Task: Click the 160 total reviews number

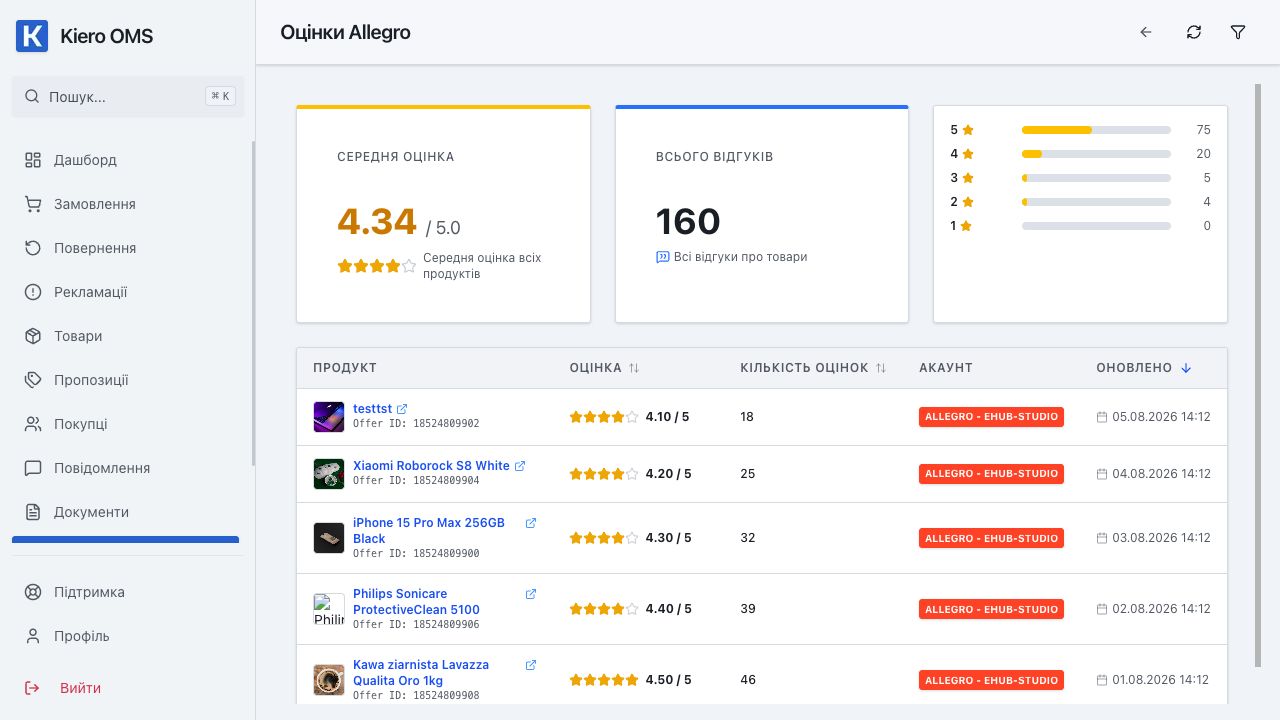Action: 688,222
